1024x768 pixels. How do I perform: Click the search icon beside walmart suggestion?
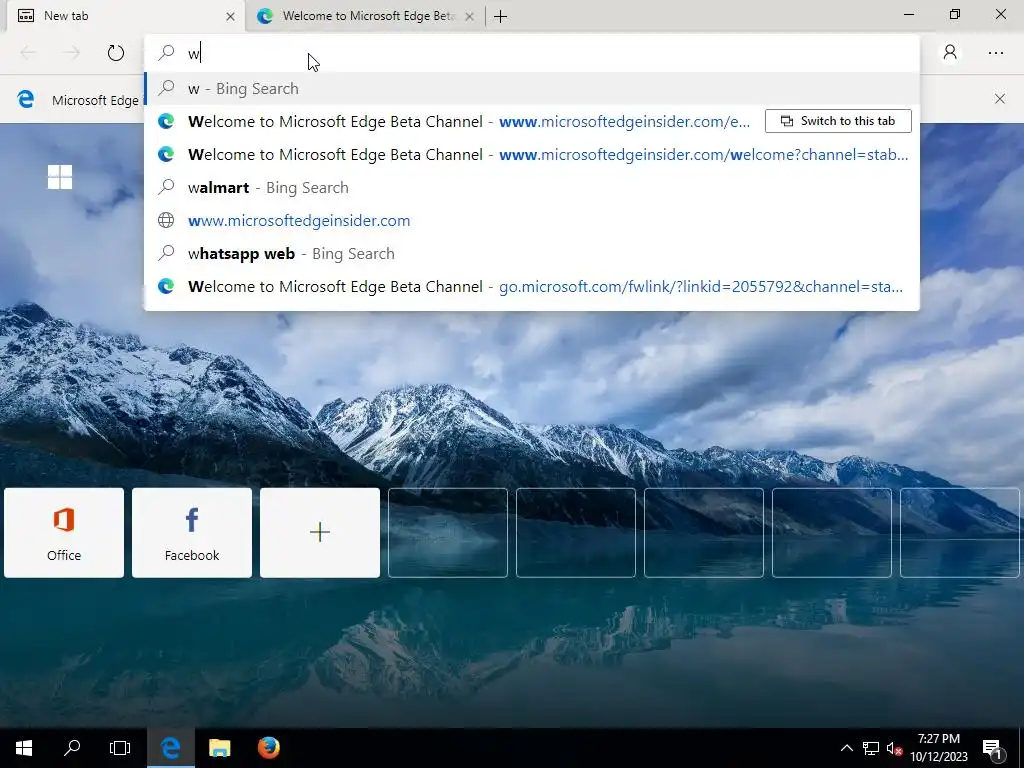(x=167, y=187)
